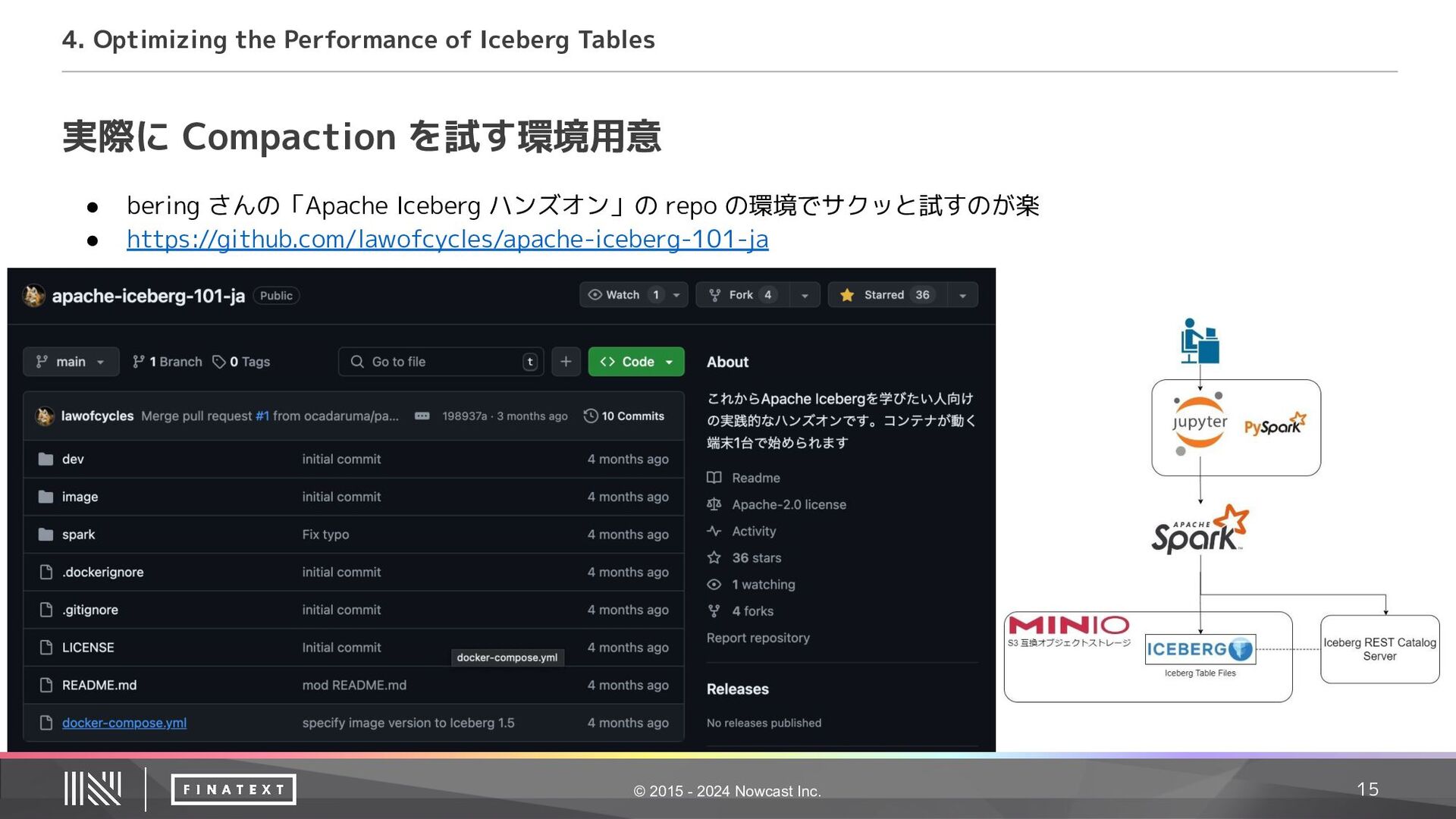This screenshot has height=819, width=1456.
Task: Open the 1 watching link
Action: tap(763, 585)
